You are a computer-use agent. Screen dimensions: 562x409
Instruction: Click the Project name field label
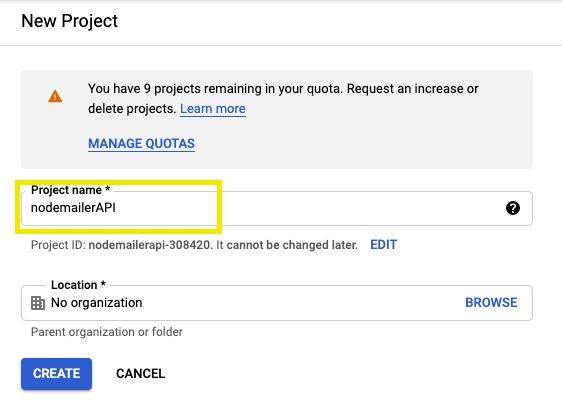(x=71, y=190)
